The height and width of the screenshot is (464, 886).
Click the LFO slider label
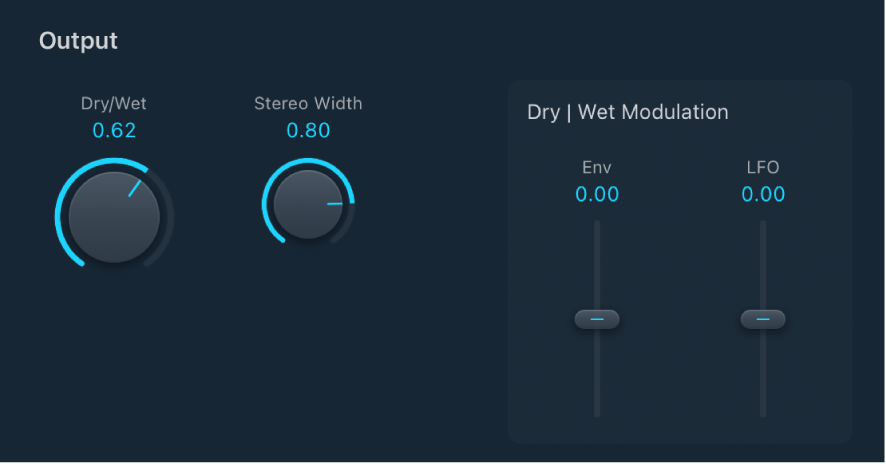pyautogui.click(x=763, y=168)
